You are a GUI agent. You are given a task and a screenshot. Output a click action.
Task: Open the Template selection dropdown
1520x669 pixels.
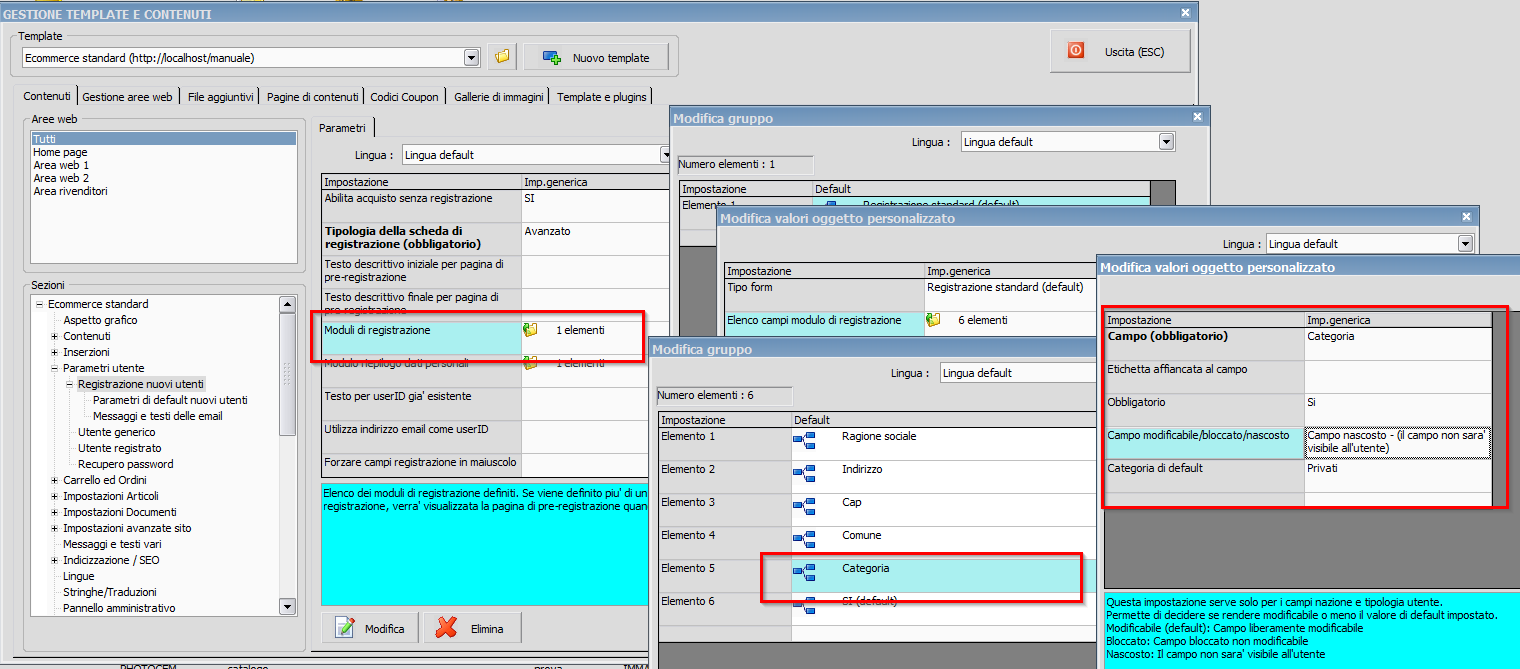pos(471,58)
